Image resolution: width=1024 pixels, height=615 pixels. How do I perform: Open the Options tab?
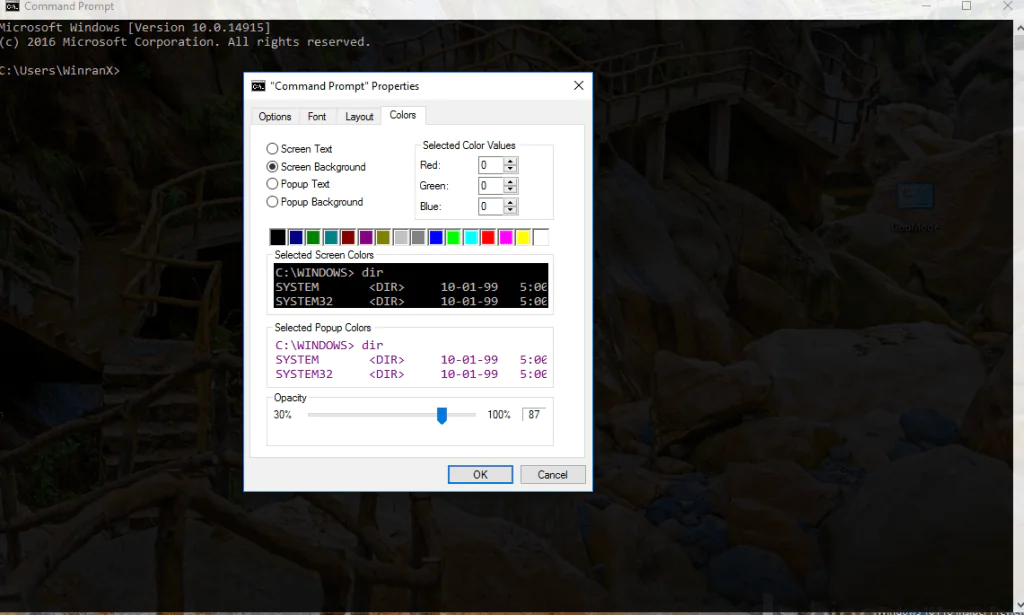(275, 117)
